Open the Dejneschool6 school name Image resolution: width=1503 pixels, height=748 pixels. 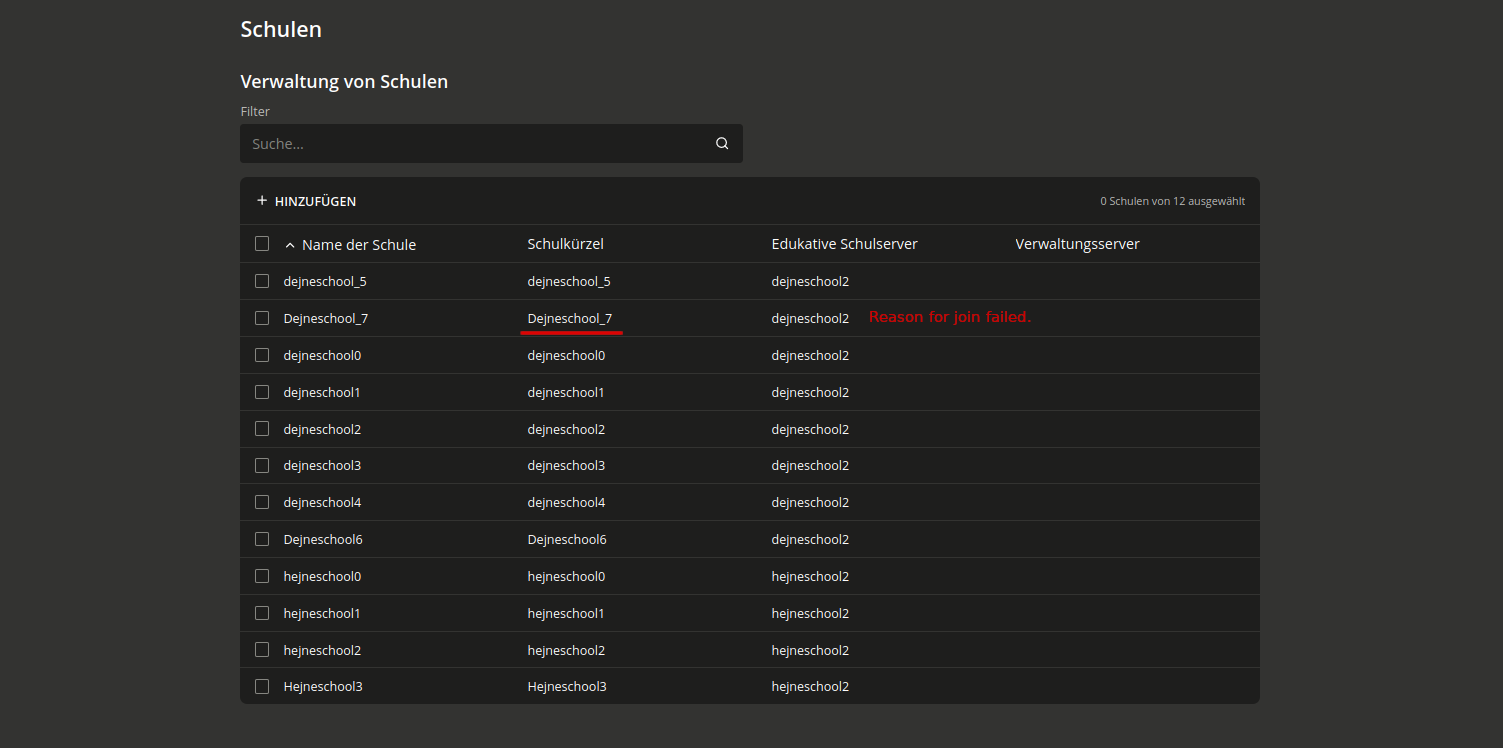323,539
